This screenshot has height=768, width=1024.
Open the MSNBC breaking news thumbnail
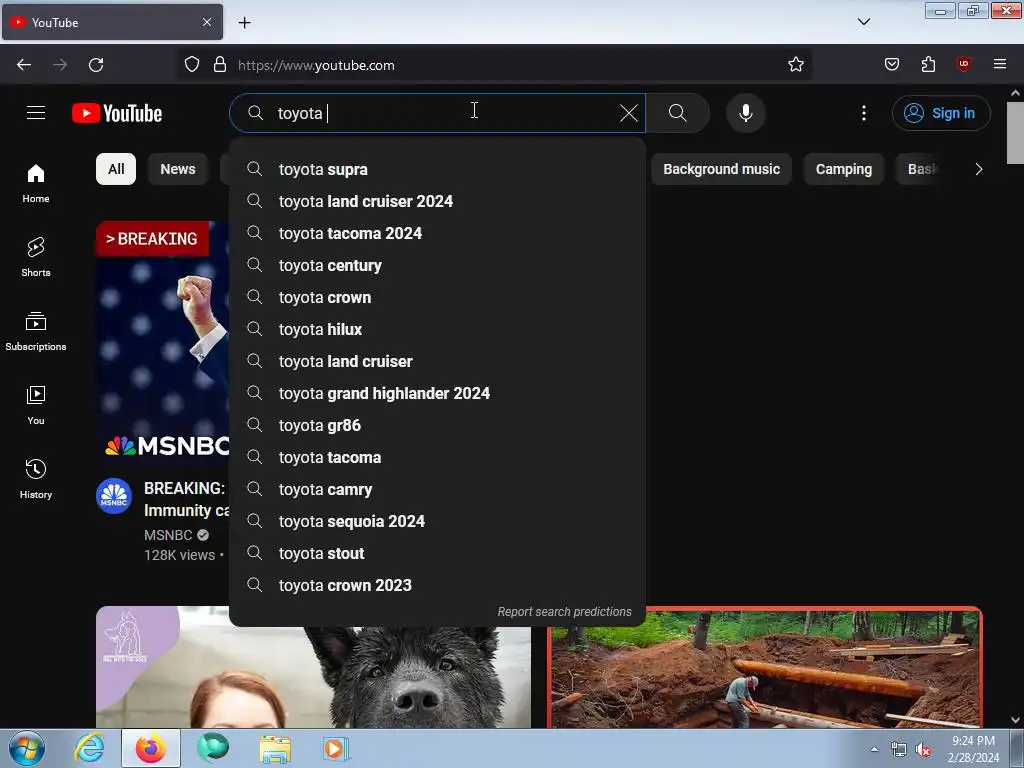pyautogui.click(x=162, y=342)
